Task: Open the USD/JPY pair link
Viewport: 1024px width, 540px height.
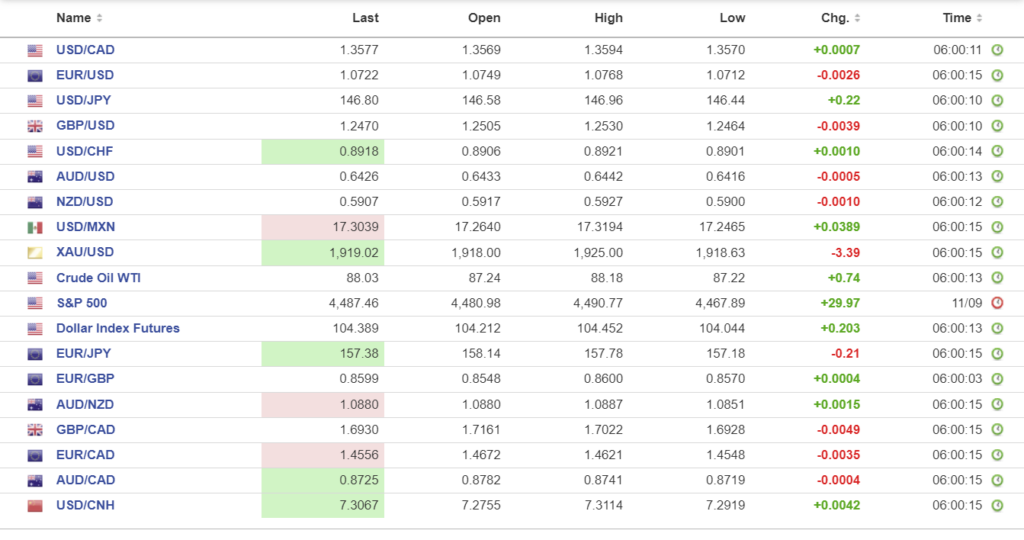Action: coord(85,100)
